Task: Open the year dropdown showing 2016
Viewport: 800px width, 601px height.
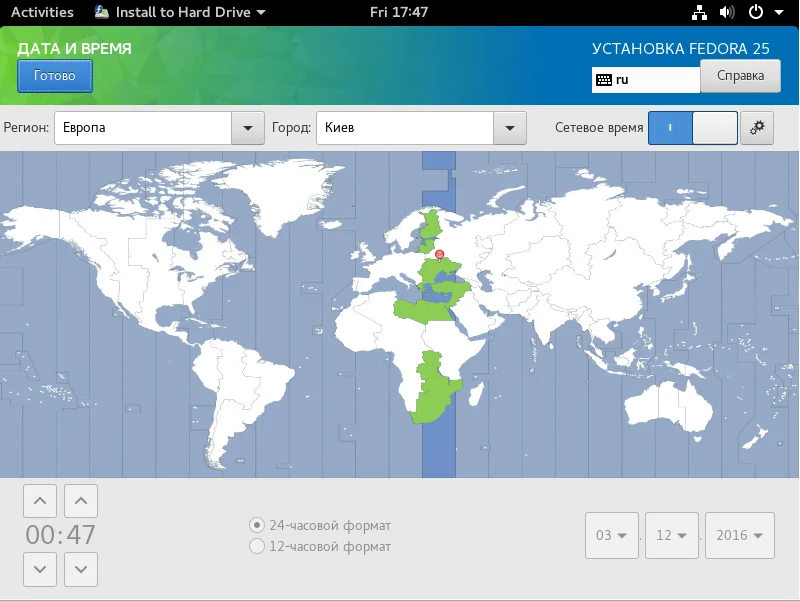Action: coord(740,535)
